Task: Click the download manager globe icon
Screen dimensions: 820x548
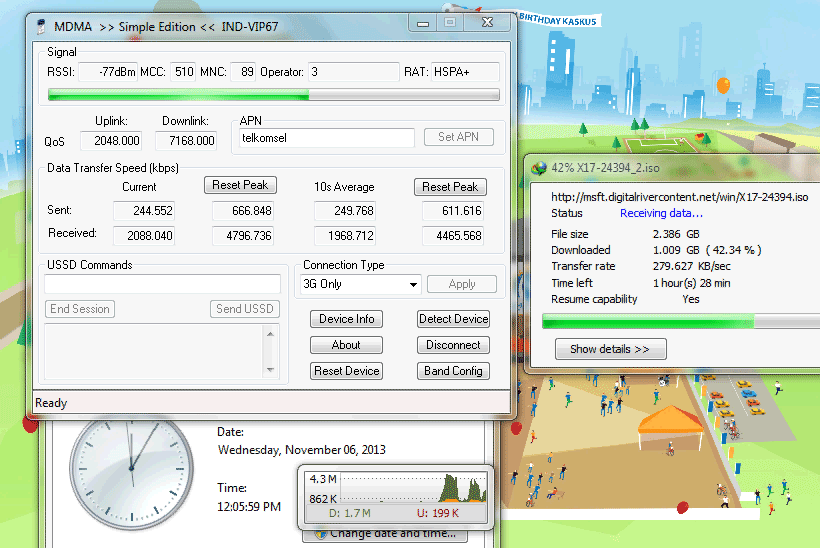Action: click(x=539, y=168)
